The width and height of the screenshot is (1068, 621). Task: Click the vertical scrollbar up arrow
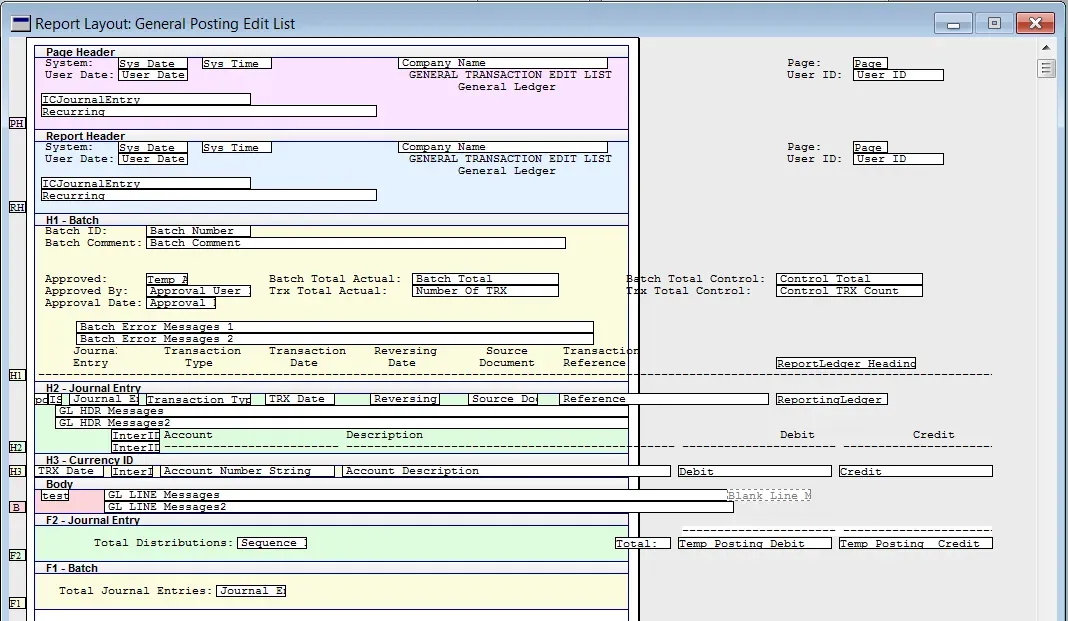pos(1047,47)
